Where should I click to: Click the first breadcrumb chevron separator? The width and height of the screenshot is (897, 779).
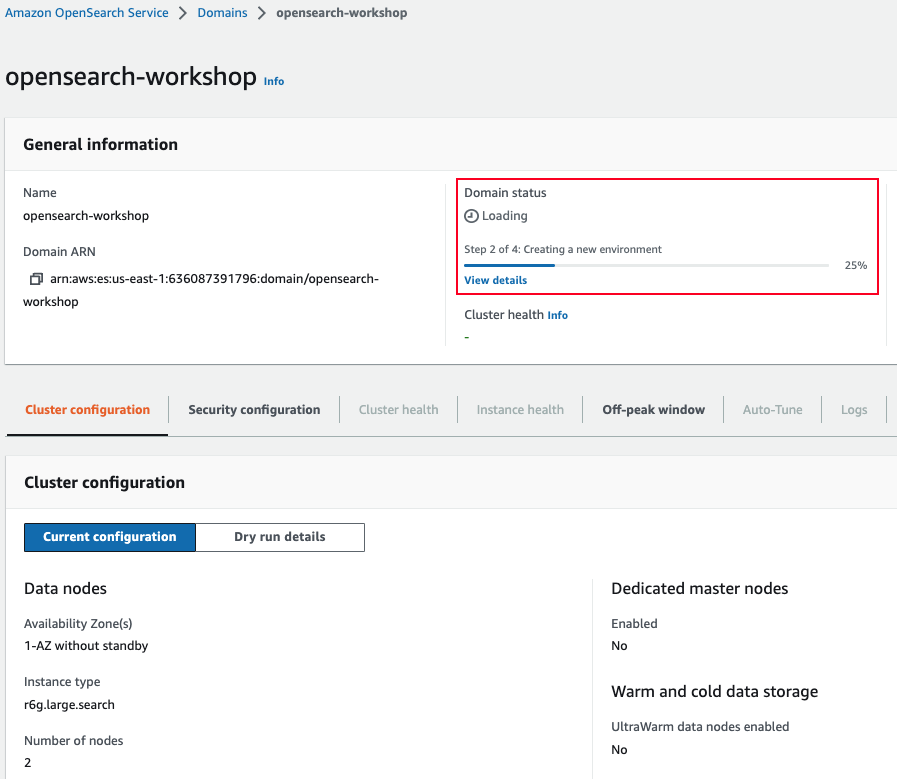(183, 13)
